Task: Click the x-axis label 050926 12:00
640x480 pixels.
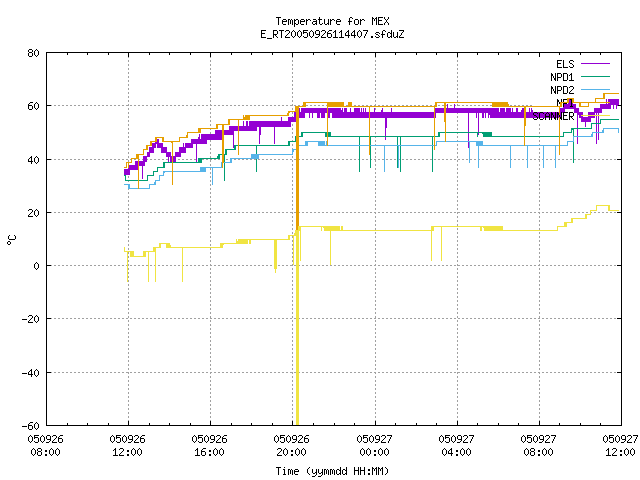Action: coord(127,446)
